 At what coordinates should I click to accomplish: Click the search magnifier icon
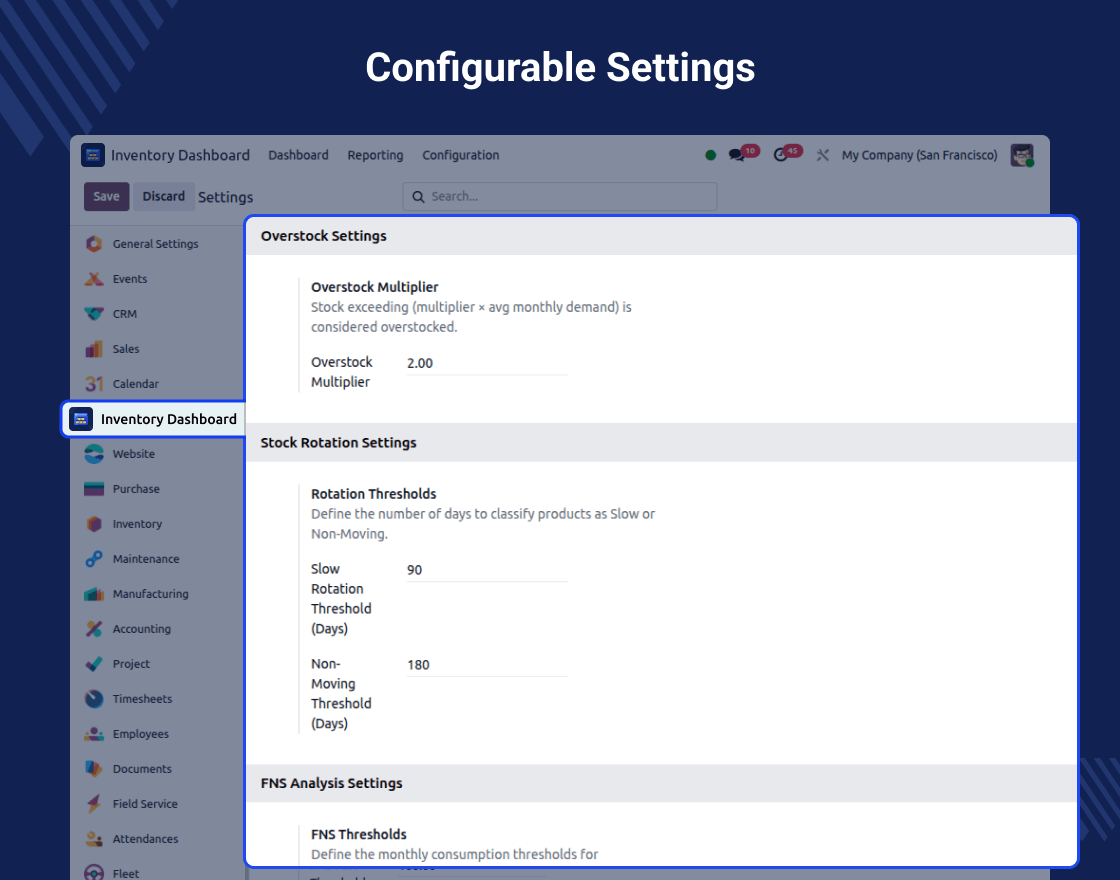click(x=418, y=196)
